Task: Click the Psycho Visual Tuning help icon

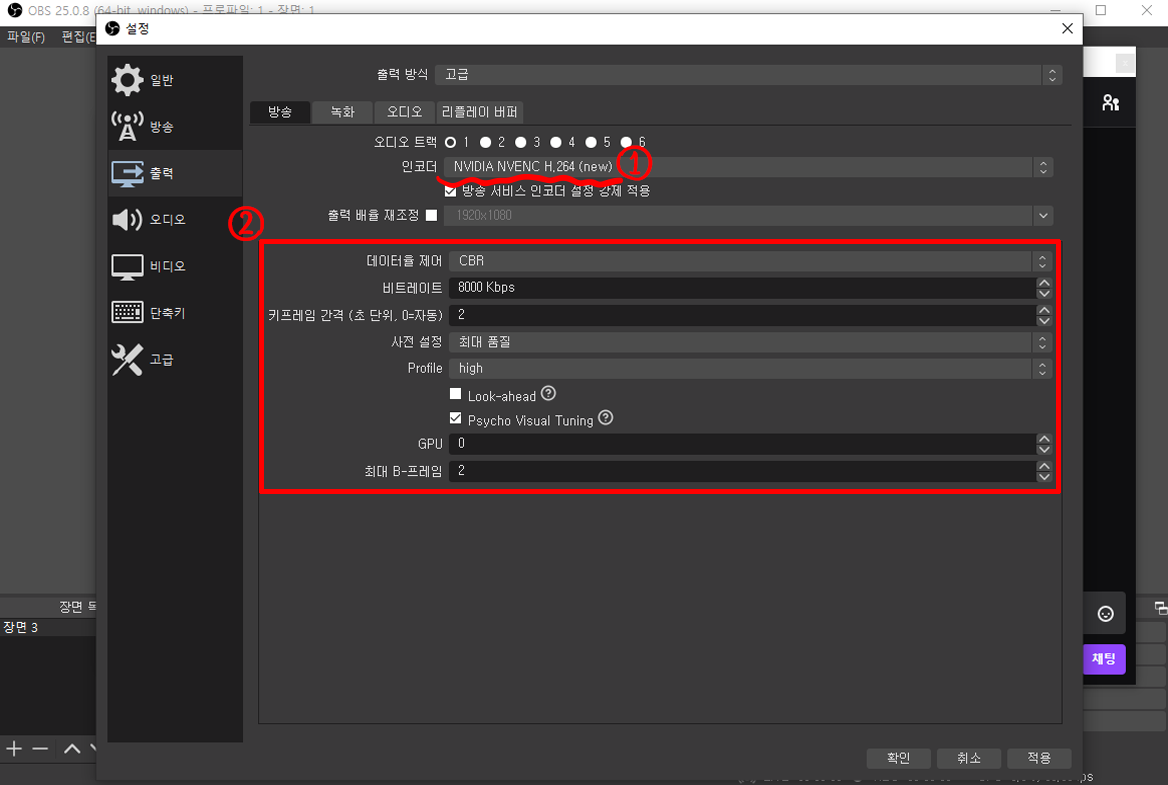Action: click(x=606, y=418)
